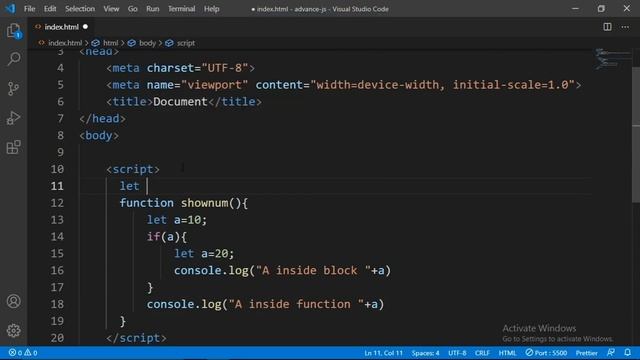The height and width of the screenshot is (360, 640).
Task: Restore down the VS Code window
Action: pos(601,9)
